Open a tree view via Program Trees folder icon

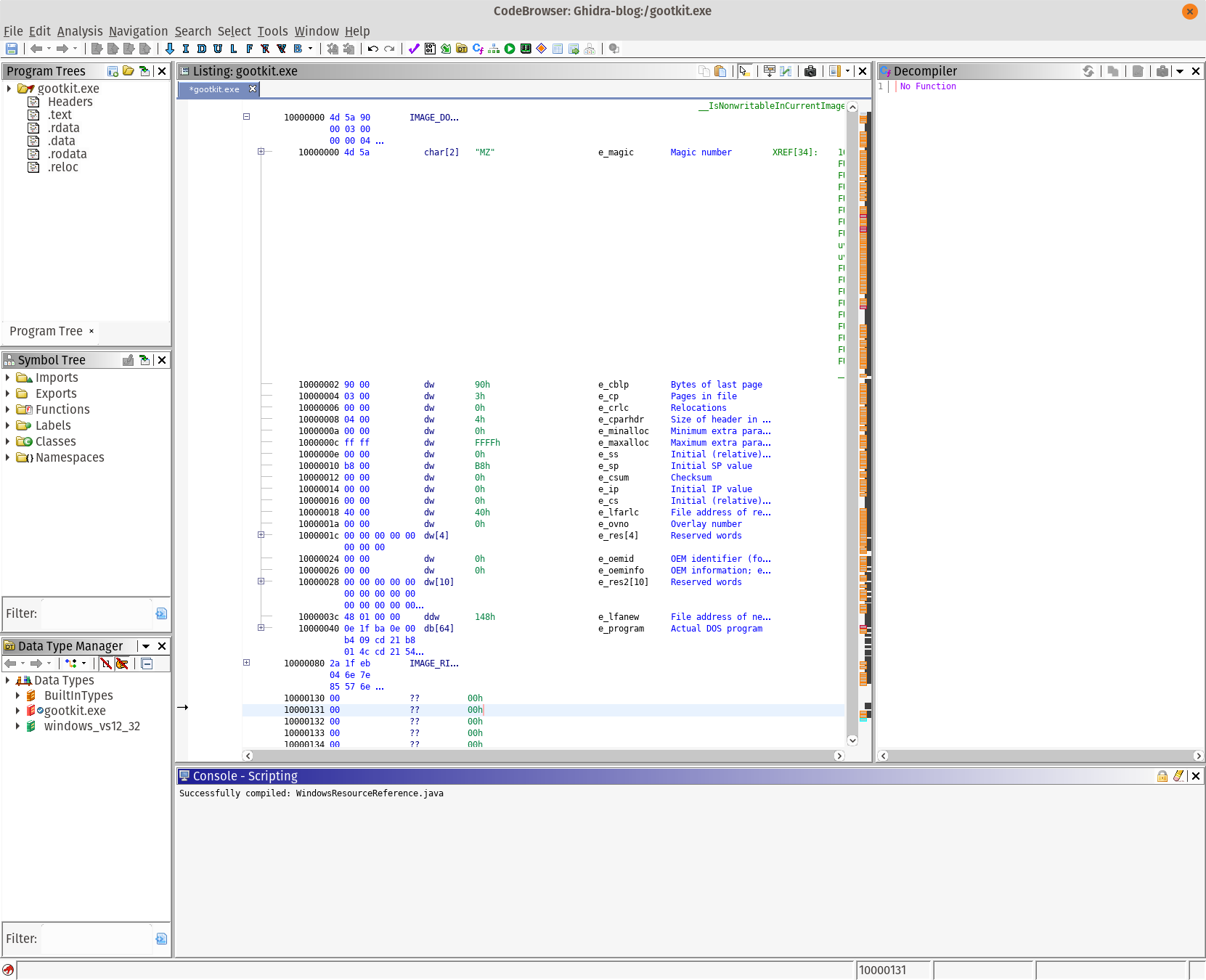point(129,71)
